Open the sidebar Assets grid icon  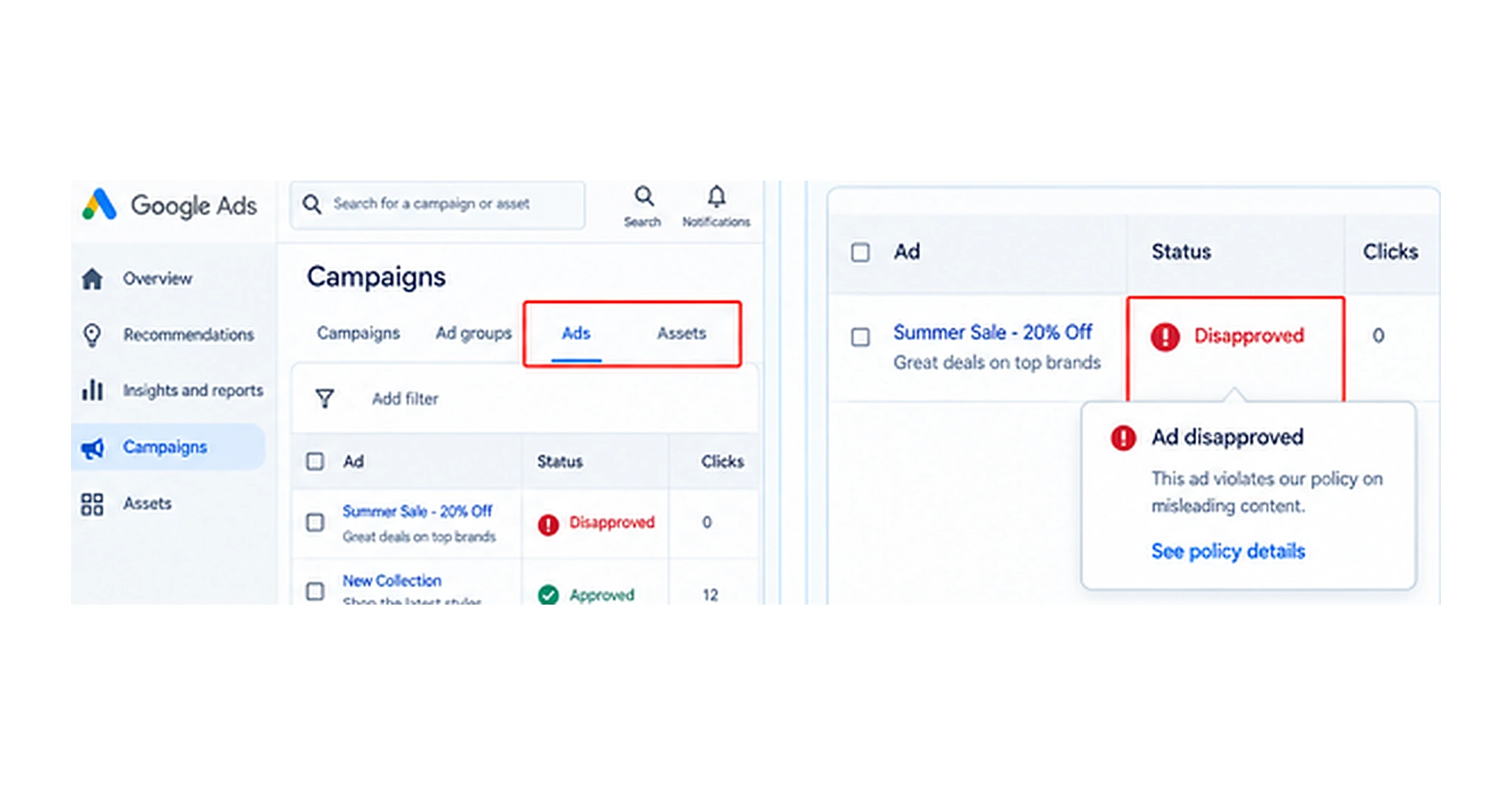point(92,504)
